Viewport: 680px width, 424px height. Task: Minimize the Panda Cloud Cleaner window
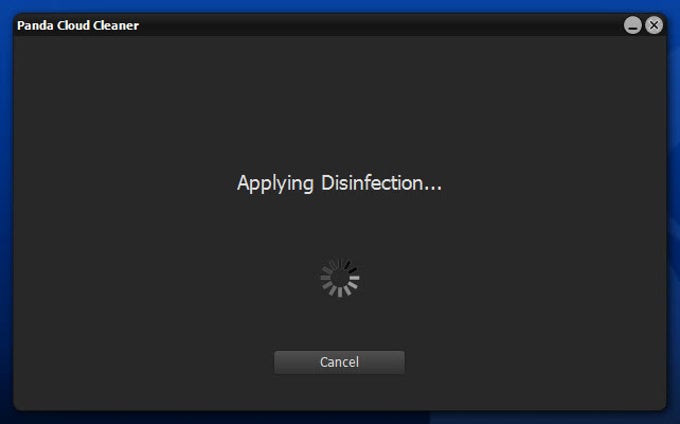[633, 25]
